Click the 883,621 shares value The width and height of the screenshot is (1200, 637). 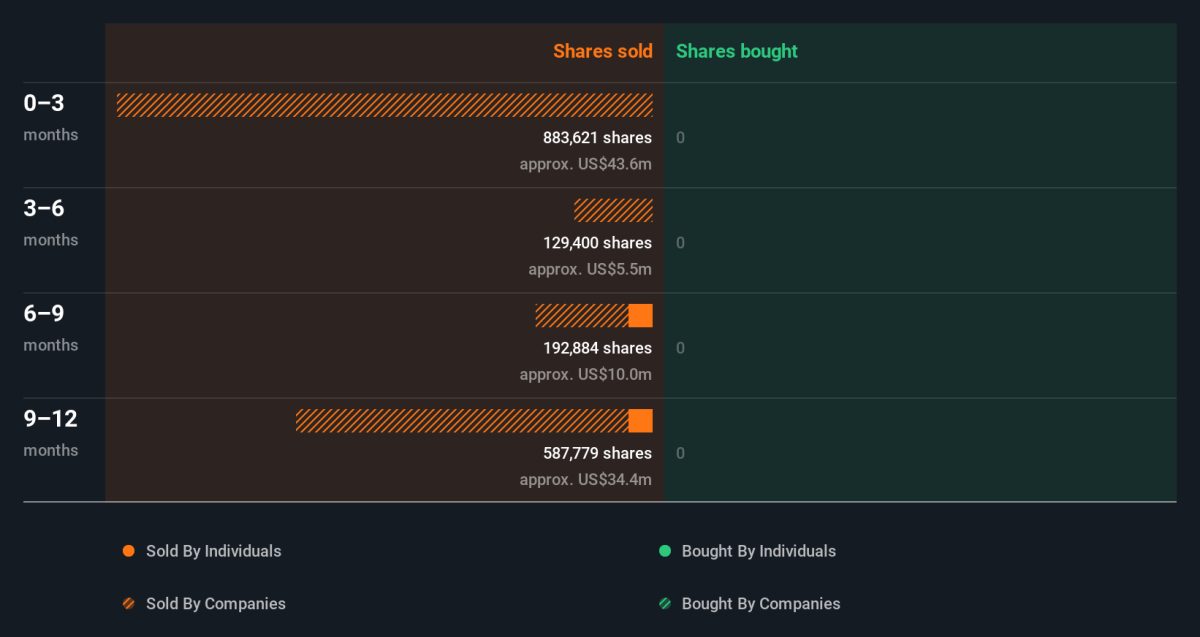[597, 138]
